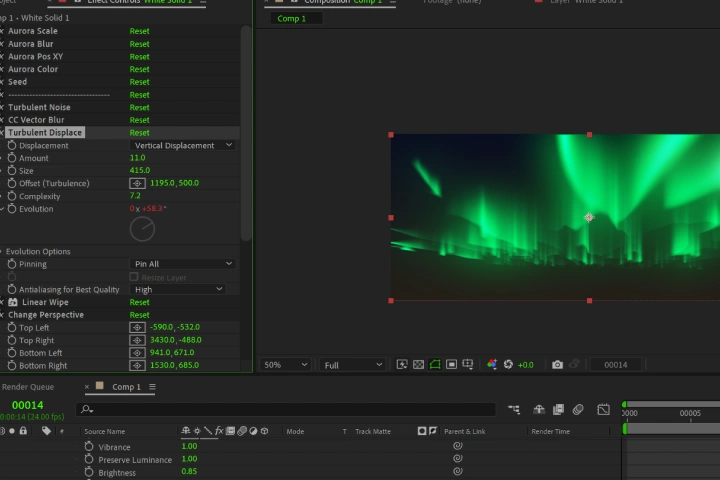Toggle stopwatch for Displacement property
The height and width of the screenshot is (480, 720).
click(x=12, y=145)
